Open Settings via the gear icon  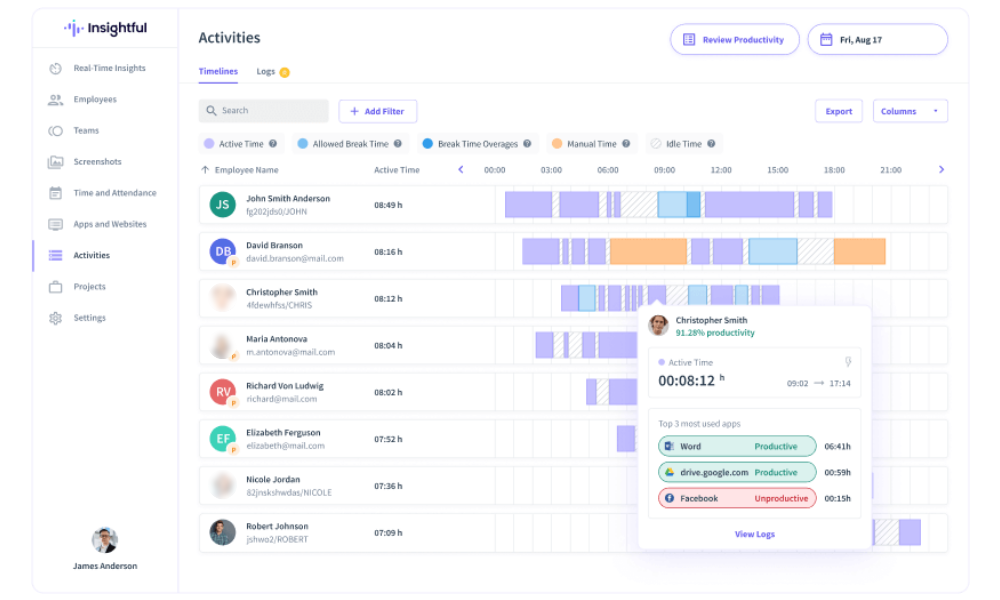(x=55, y=318)
